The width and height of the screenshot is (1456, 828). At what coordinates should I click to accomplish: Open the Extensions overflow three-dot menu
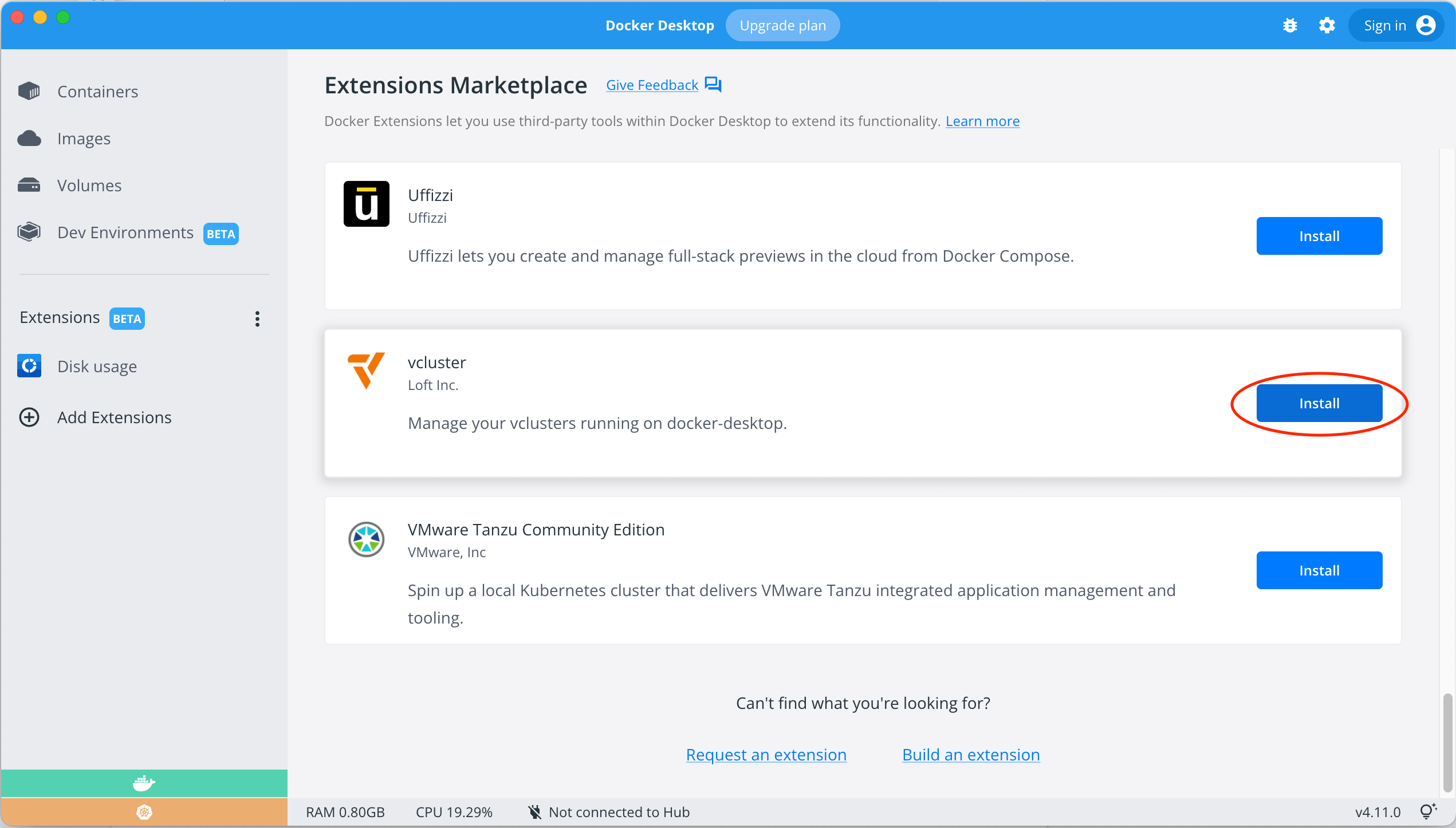(257, 318)
